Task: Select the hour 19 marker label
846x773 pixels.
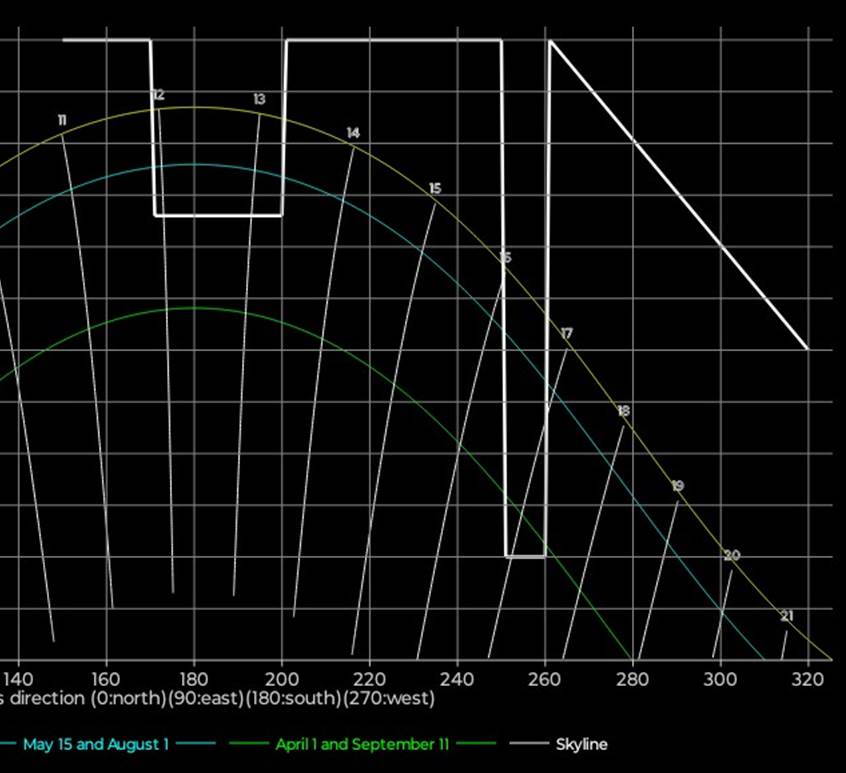Action: [x=678, y=486]
